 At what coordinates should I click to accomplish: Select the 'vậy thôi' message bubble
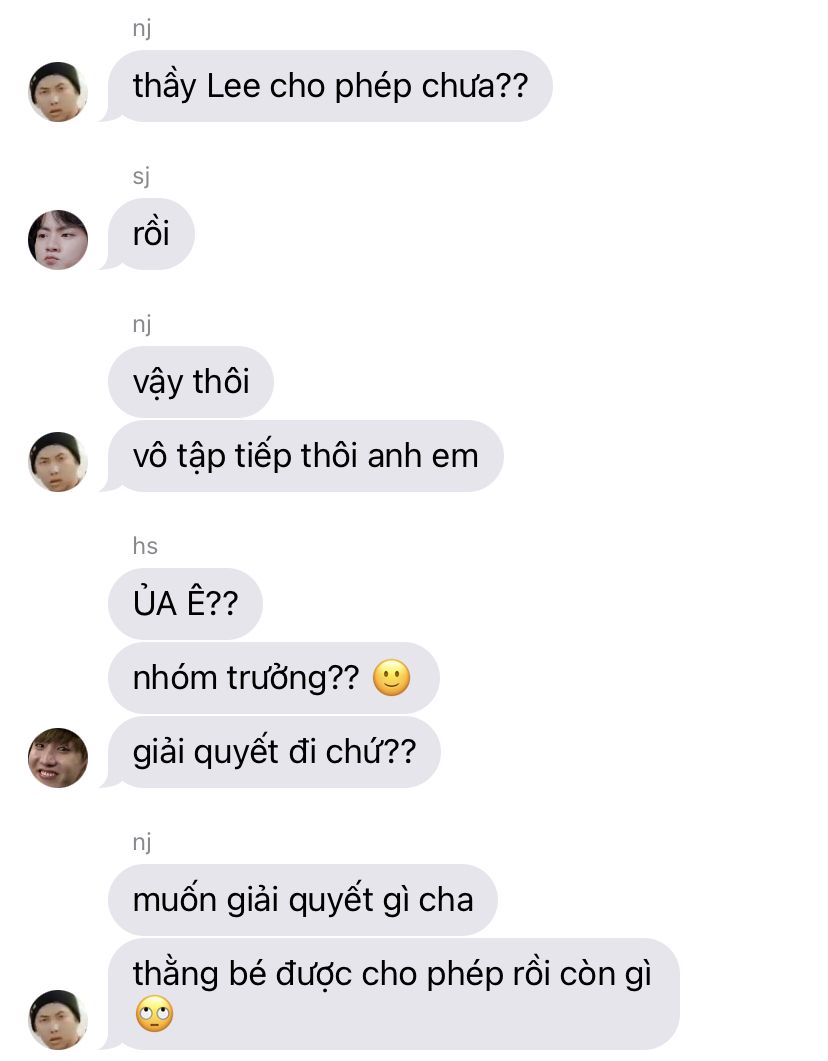pos(191,382)
